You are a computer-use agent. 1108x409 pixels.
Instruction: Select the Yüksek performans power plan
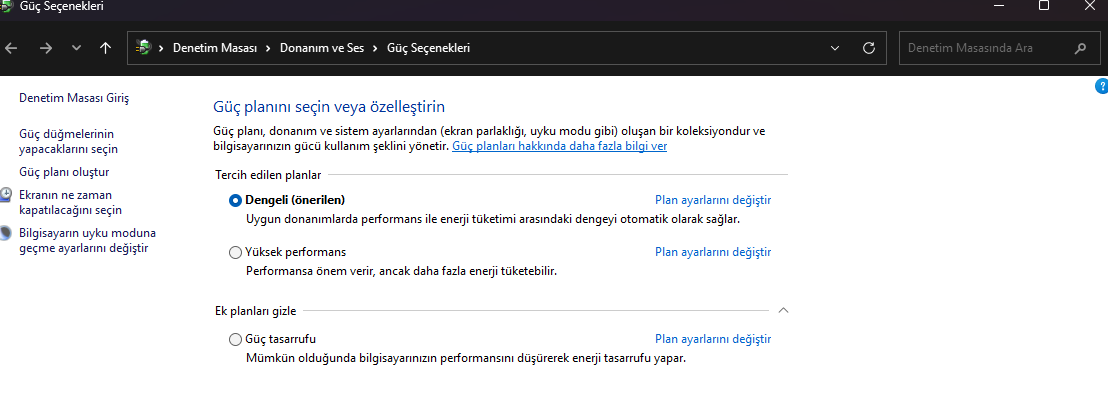coord(235,253)
